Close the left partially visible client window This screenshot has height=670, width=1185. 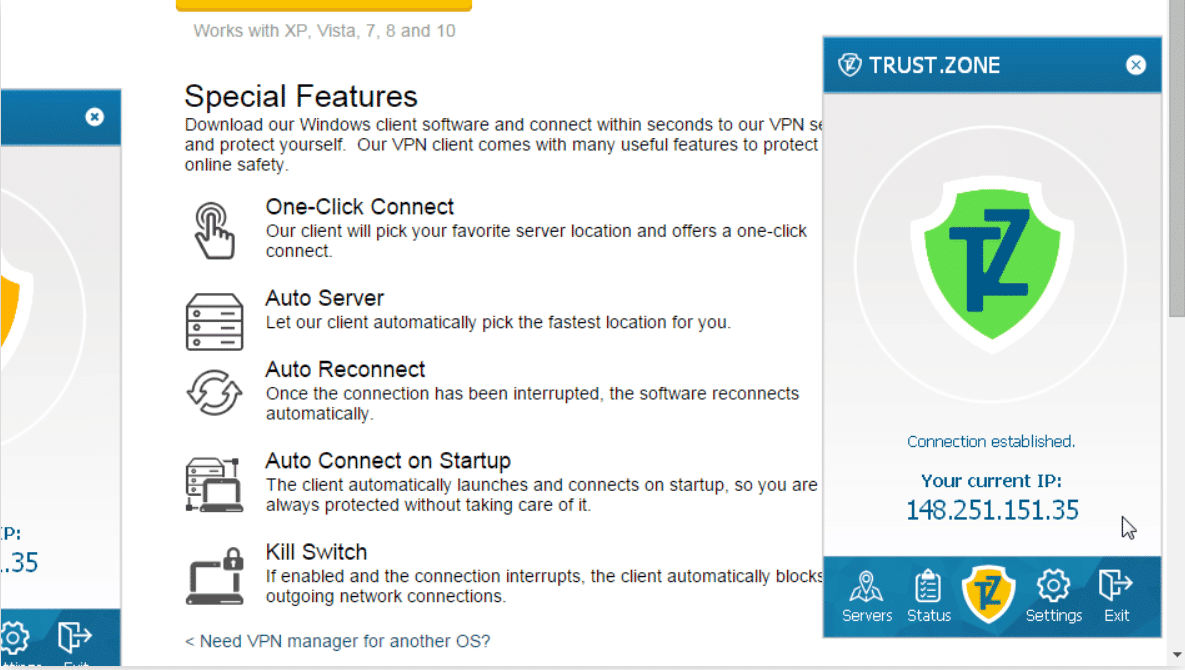coord(94,117)
